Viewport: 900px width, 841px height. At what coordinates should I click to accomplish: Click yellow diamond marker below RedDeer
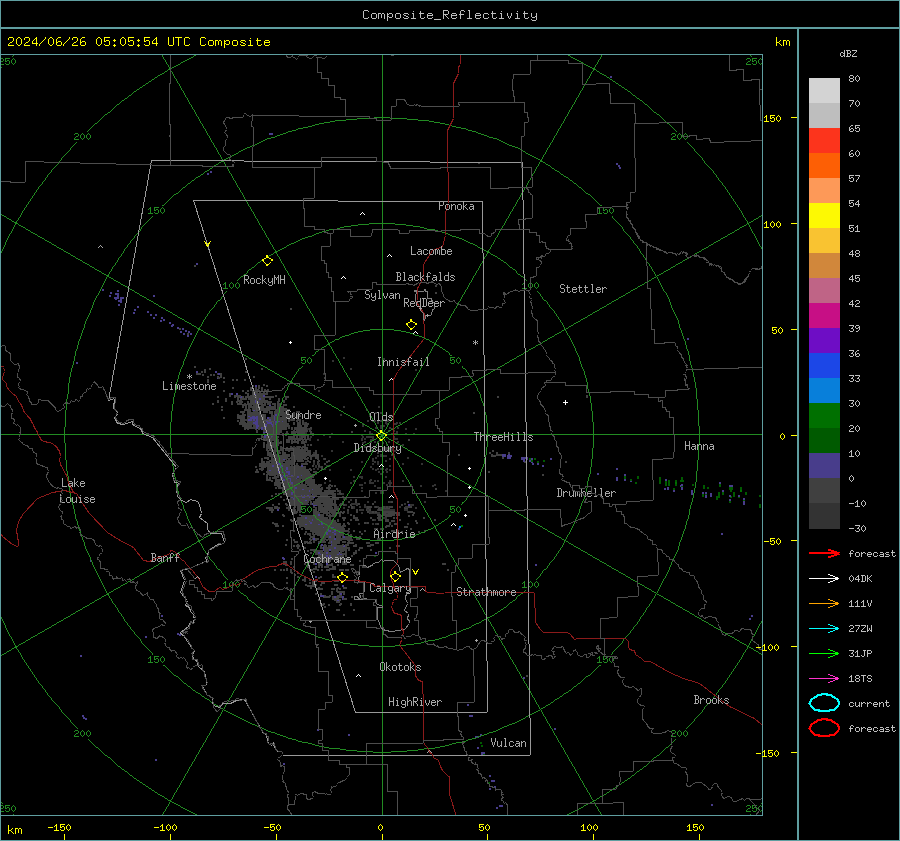pyautogui.click(x=411, y=325)
